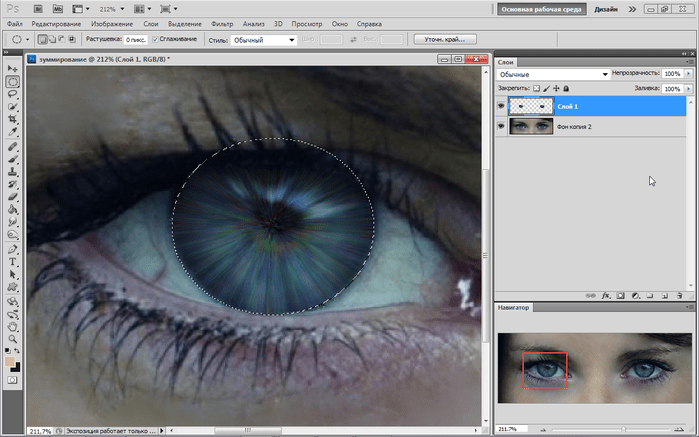Open the Стиль dropdown
The width and height of the screenshot is (699, 437).
(264, 39)
